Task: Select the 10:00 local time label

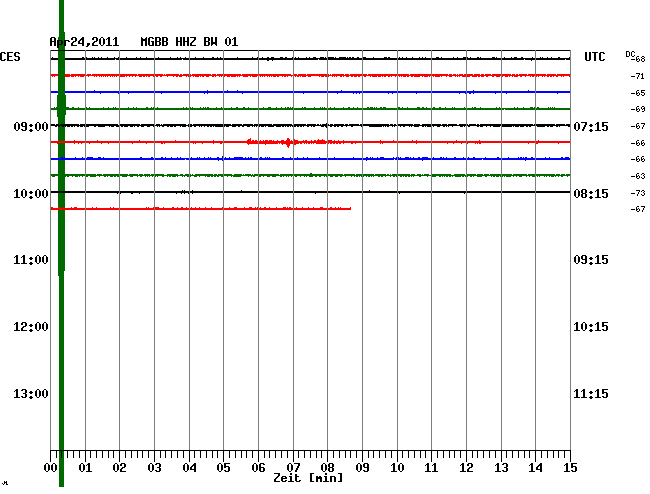Action: (31, 194)
